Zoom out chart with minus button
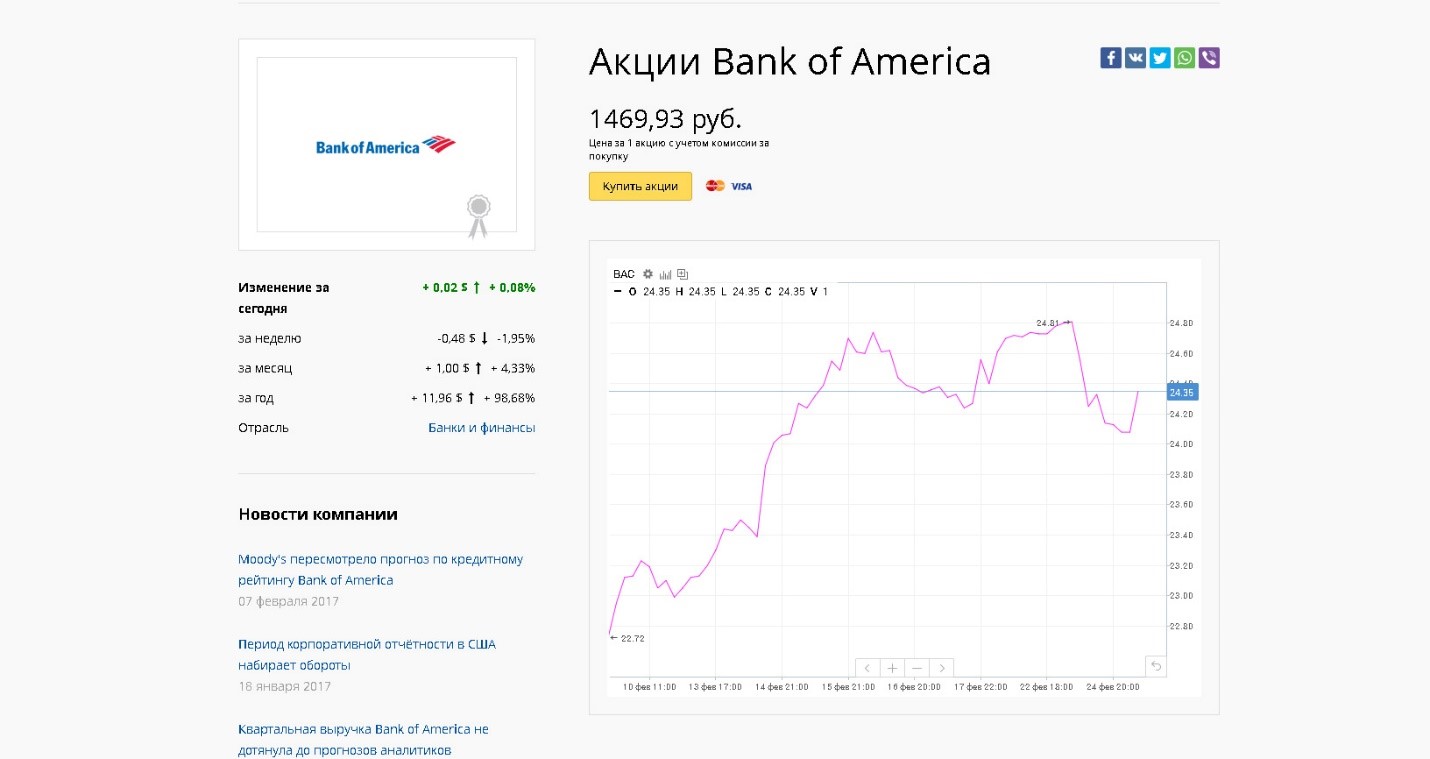Screen dimensions: 1430x759 pos(917,668)
